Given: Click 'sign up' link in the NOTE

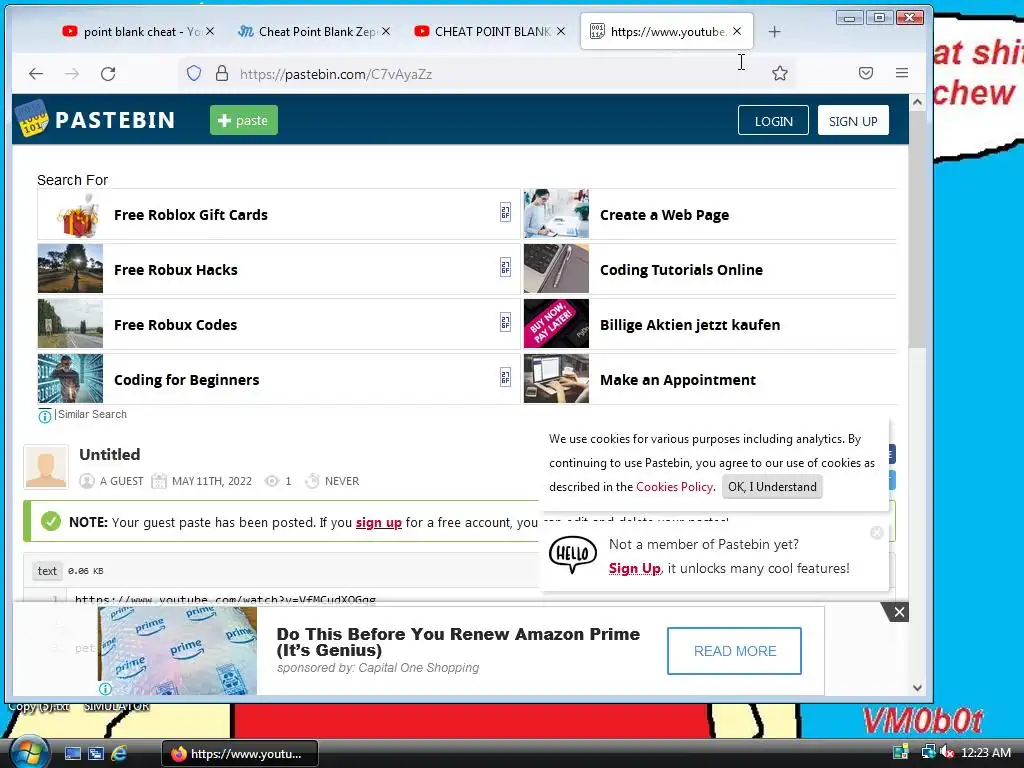Looking at the screenshot, I should click(379, 522).
